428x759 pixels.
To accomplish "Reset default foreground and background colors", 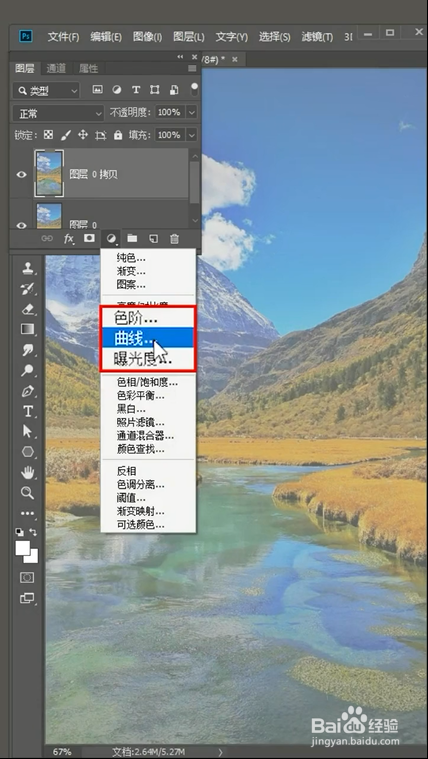I will click(19, 531).
